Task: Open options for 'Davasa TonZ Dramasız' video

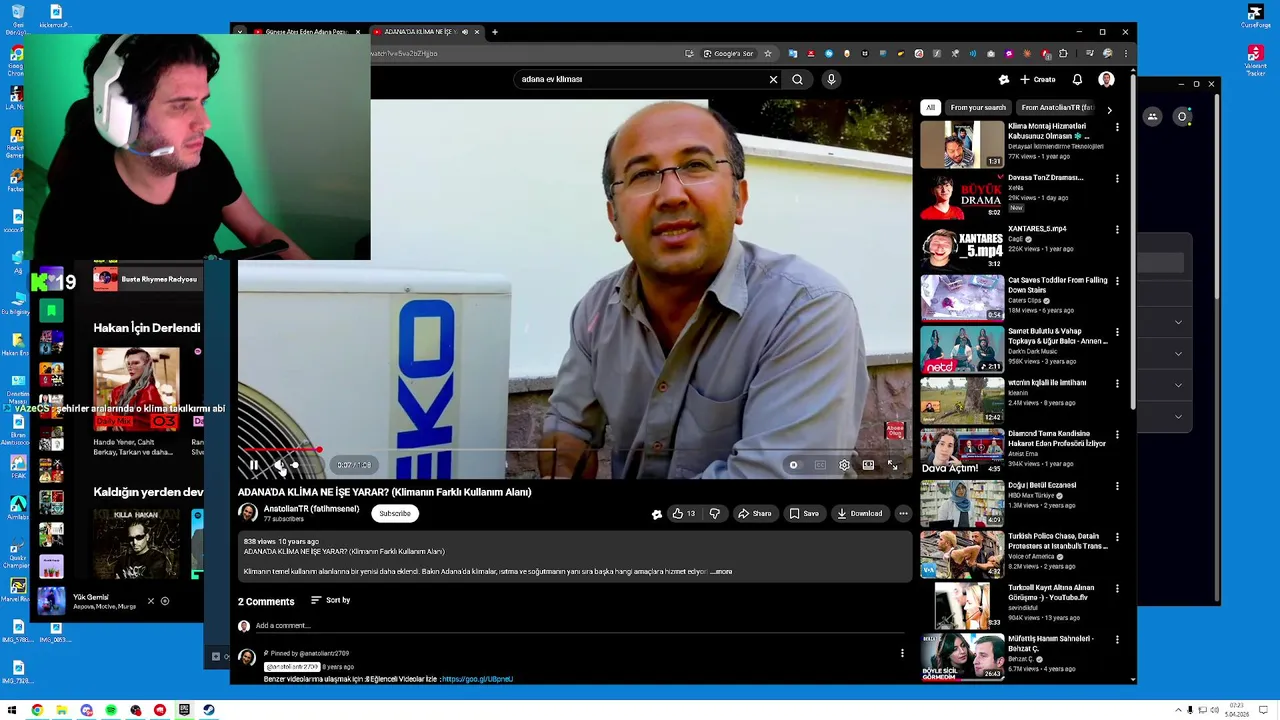Action: (x=1117, y=179)
